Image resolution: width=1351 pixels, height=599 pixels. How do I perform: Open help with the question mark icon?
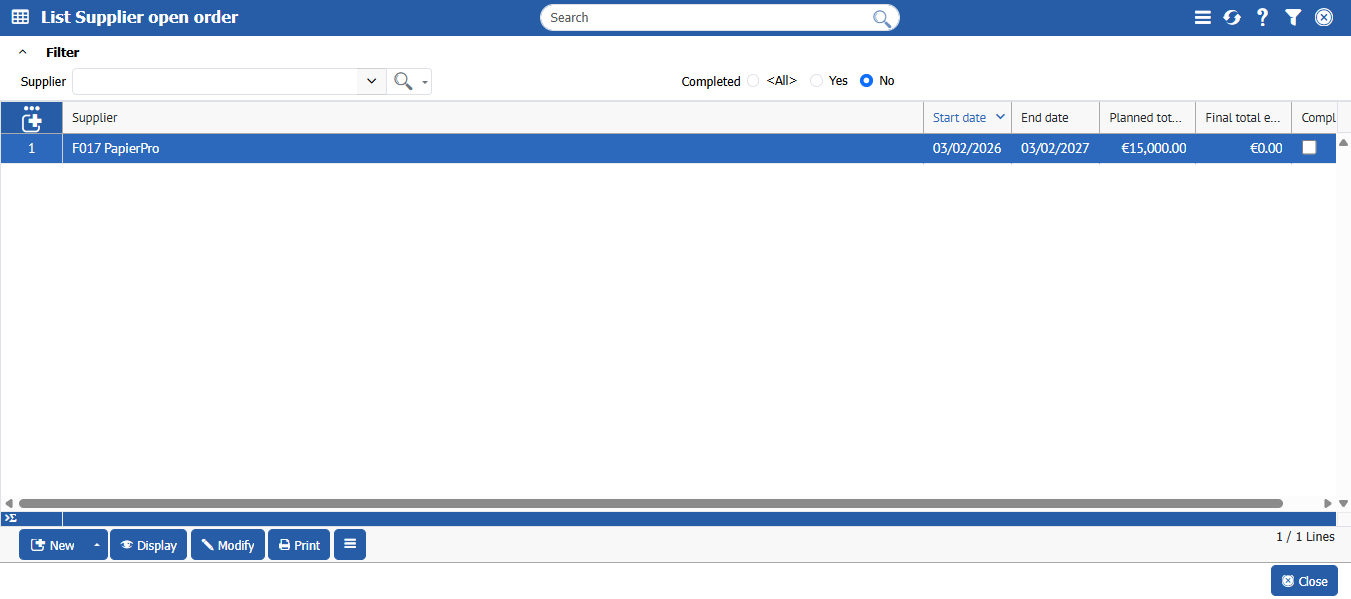1262,17
